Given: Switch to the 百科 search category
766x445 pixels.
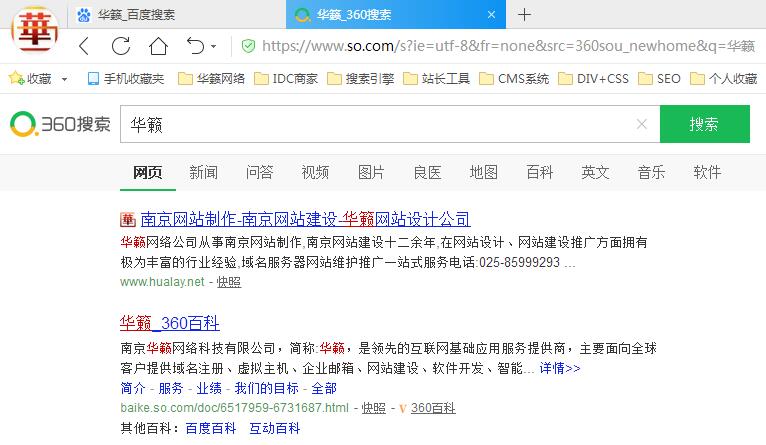Looking at the screenshot, I should 539,172.
